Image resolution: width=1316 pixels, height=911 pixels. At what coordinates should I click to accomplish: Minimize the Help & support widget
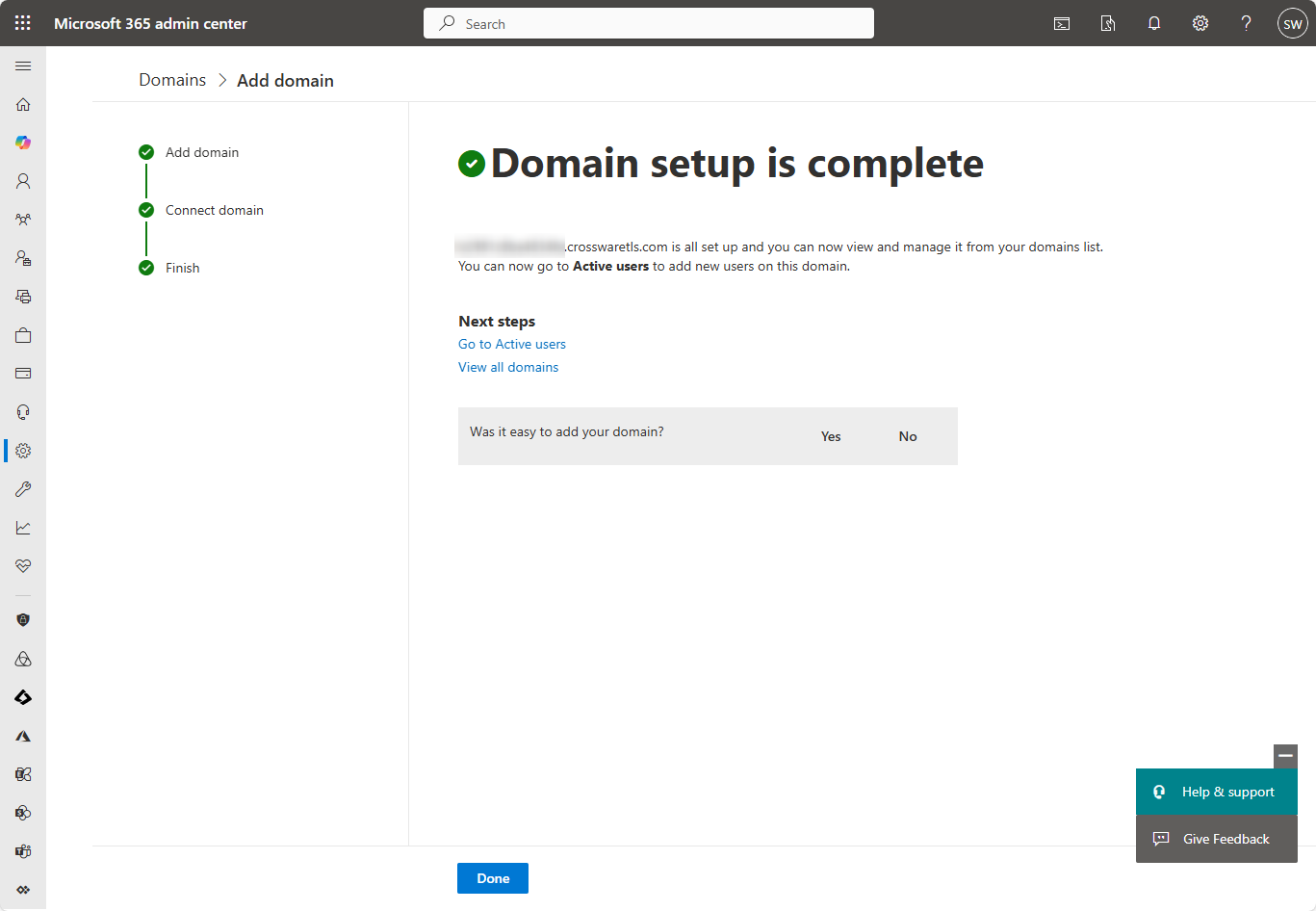(x=1285, y=756)
